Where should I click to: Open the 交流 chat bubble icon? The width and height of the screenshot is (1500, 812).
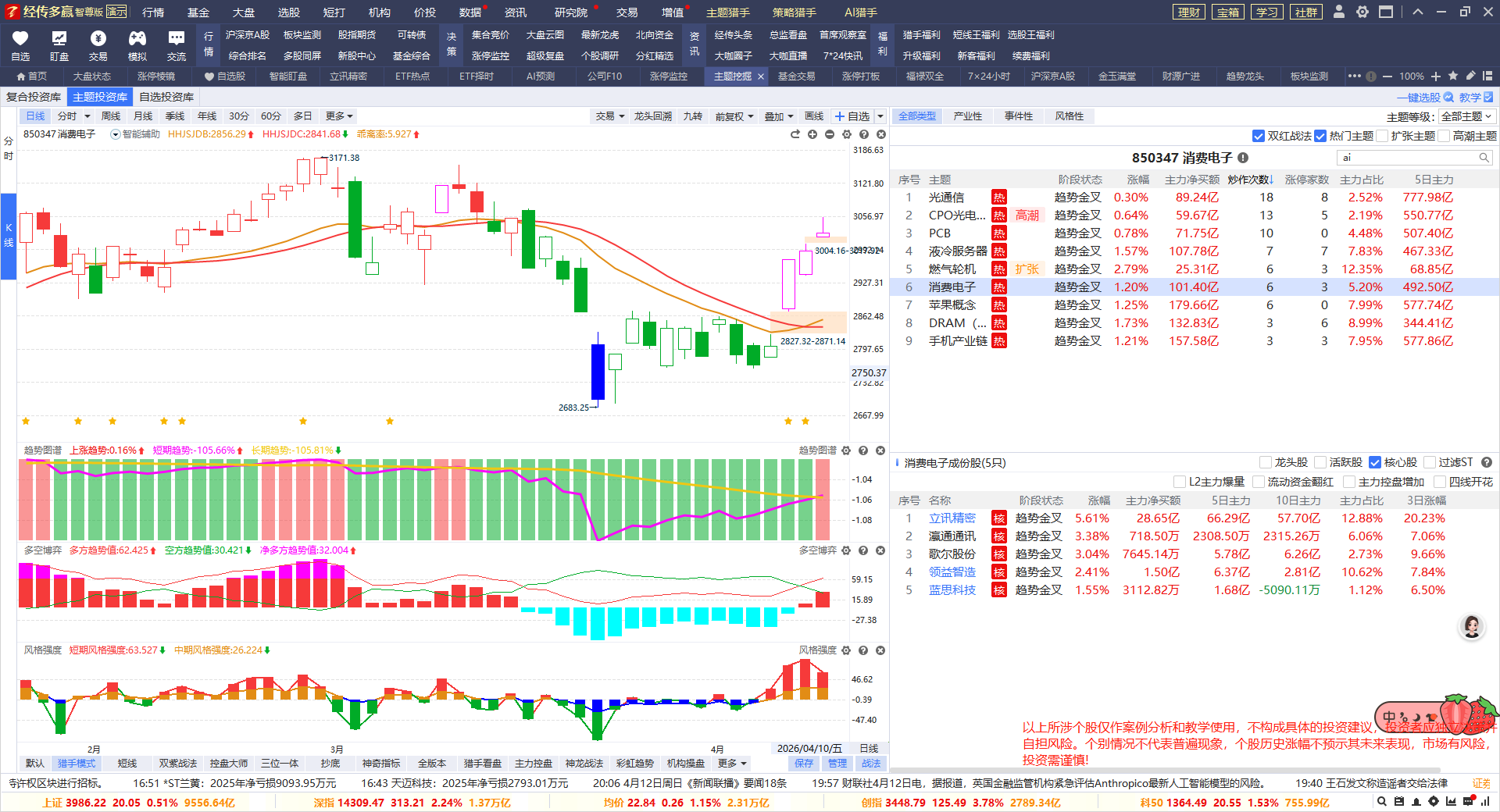point(177,39)
